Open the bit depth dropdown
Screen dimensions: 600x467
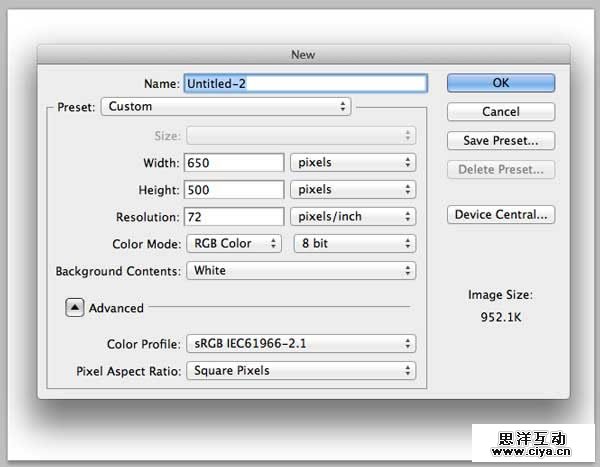pyautogui.click(x=352, y=243)
